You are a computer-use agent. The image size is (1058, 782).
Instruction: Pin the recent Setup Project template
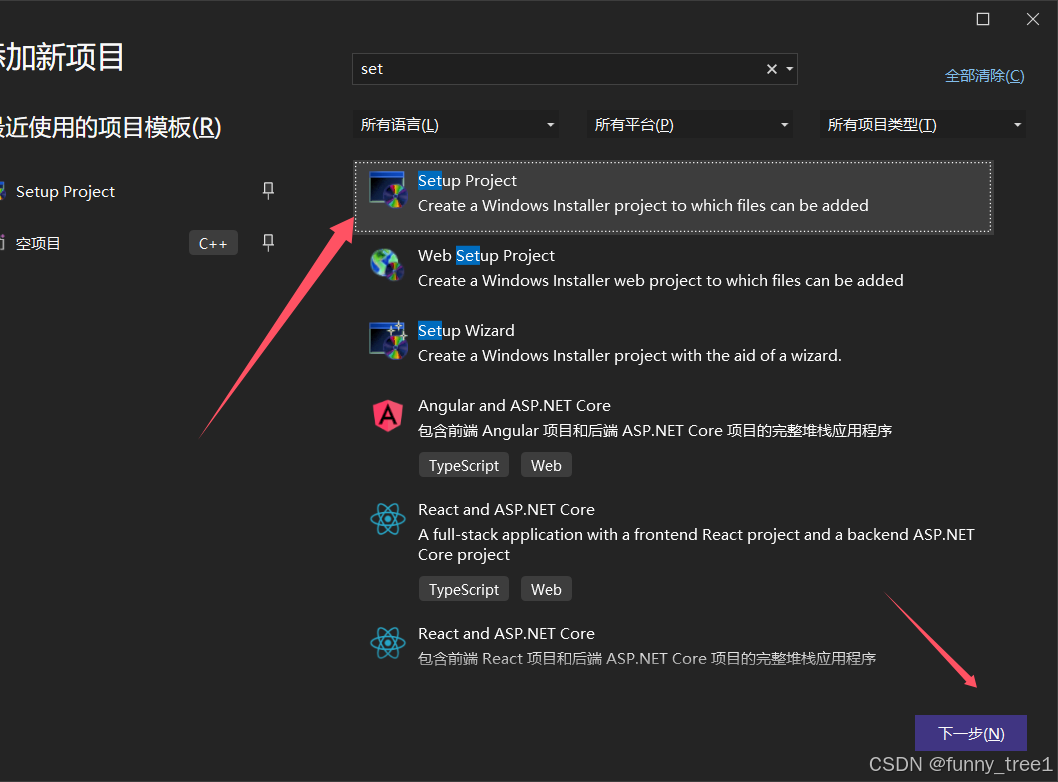[x=268, y=191]
